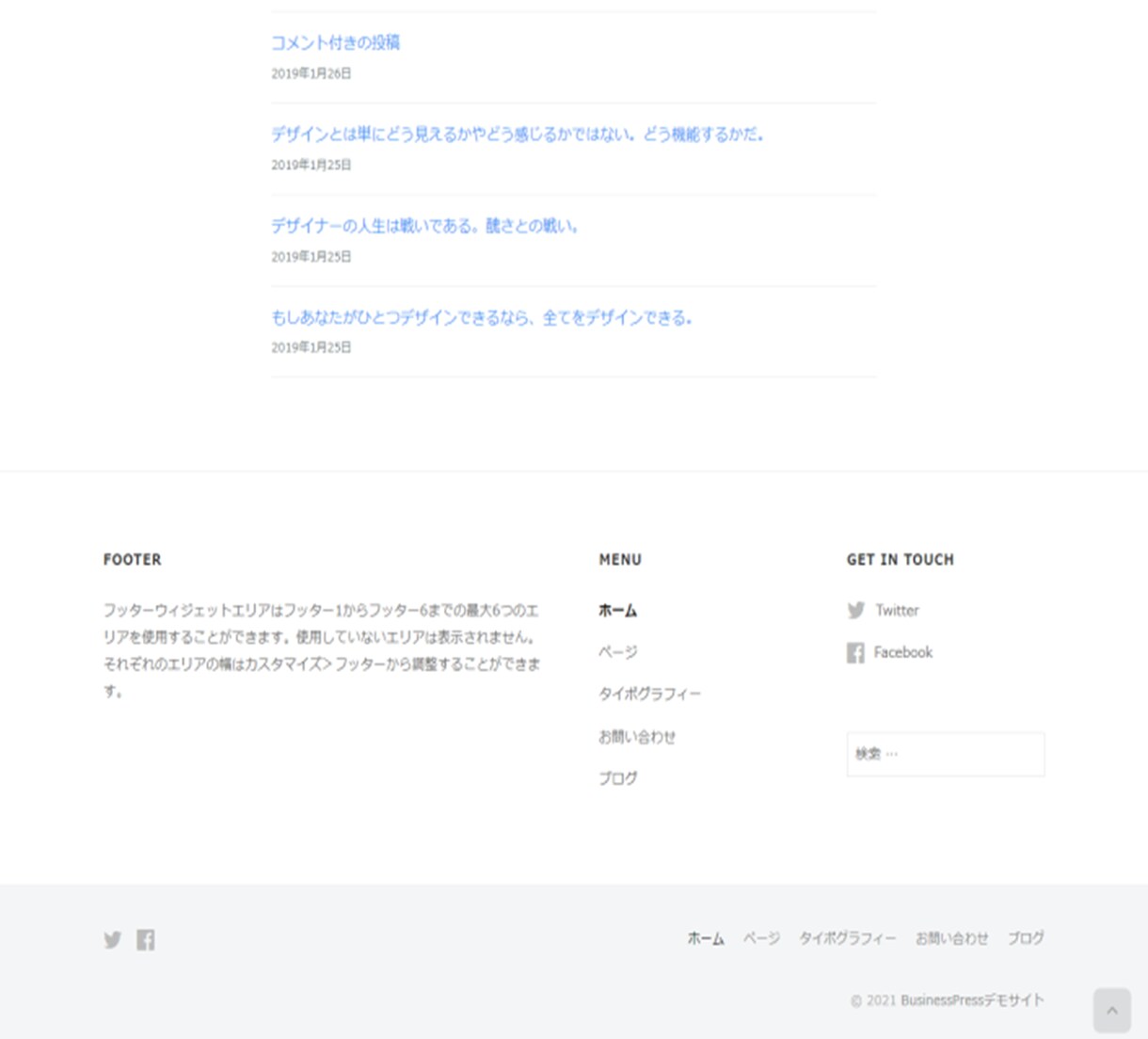Screen dimensions: 1148x1039
Task: Open Twitter icon in bottom footer bar
Action: [x=113, y=939]
